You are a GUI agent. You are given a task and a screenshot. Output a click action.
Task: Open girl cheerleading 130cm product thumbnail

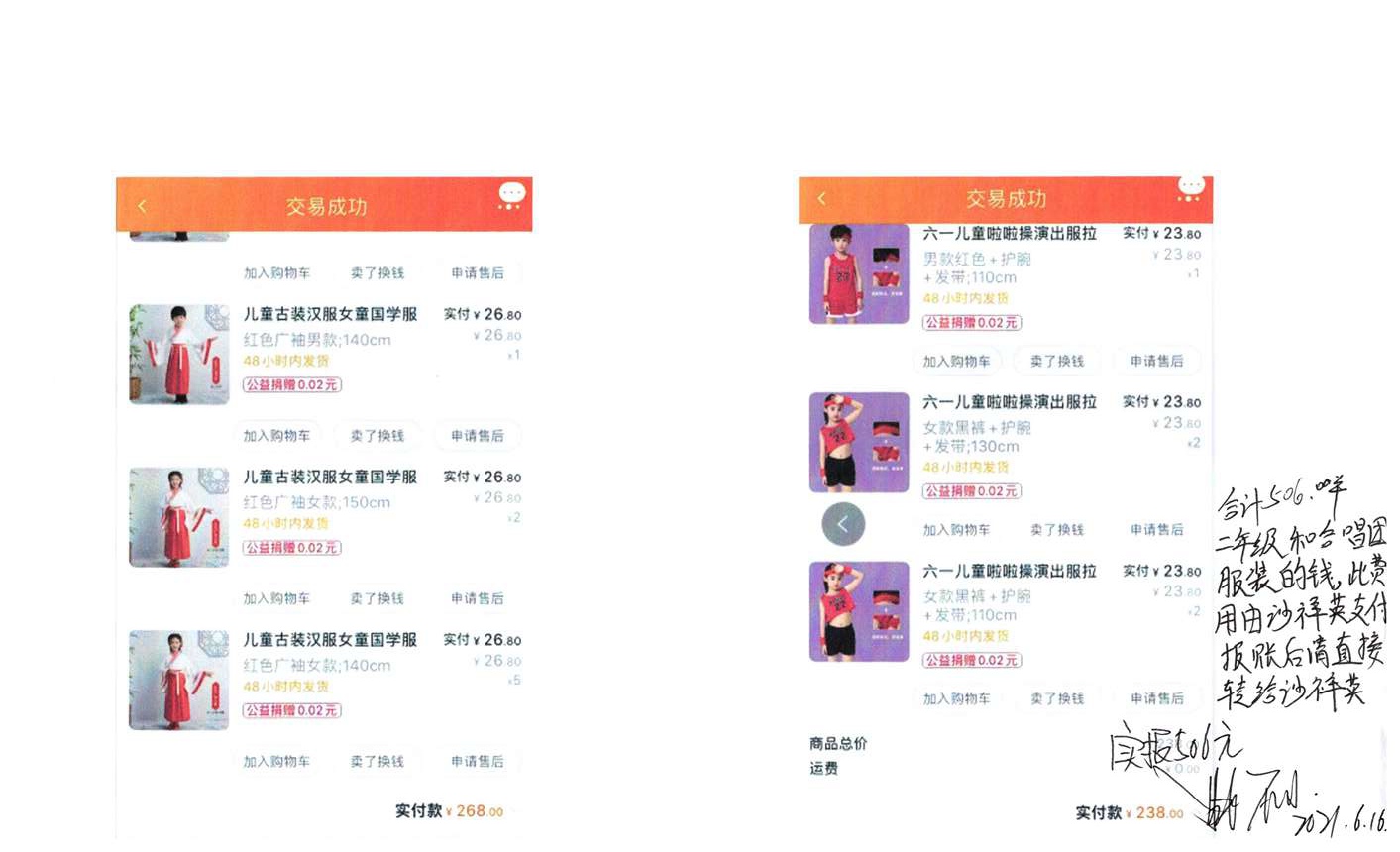point(859,443)
